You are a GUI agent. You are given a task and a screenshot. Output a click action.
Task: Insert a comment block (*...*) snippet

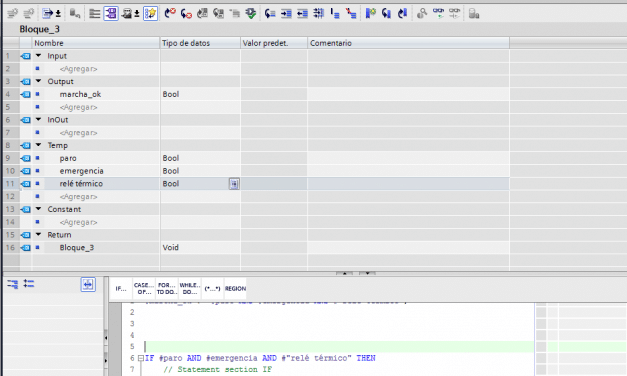(212, 288)
